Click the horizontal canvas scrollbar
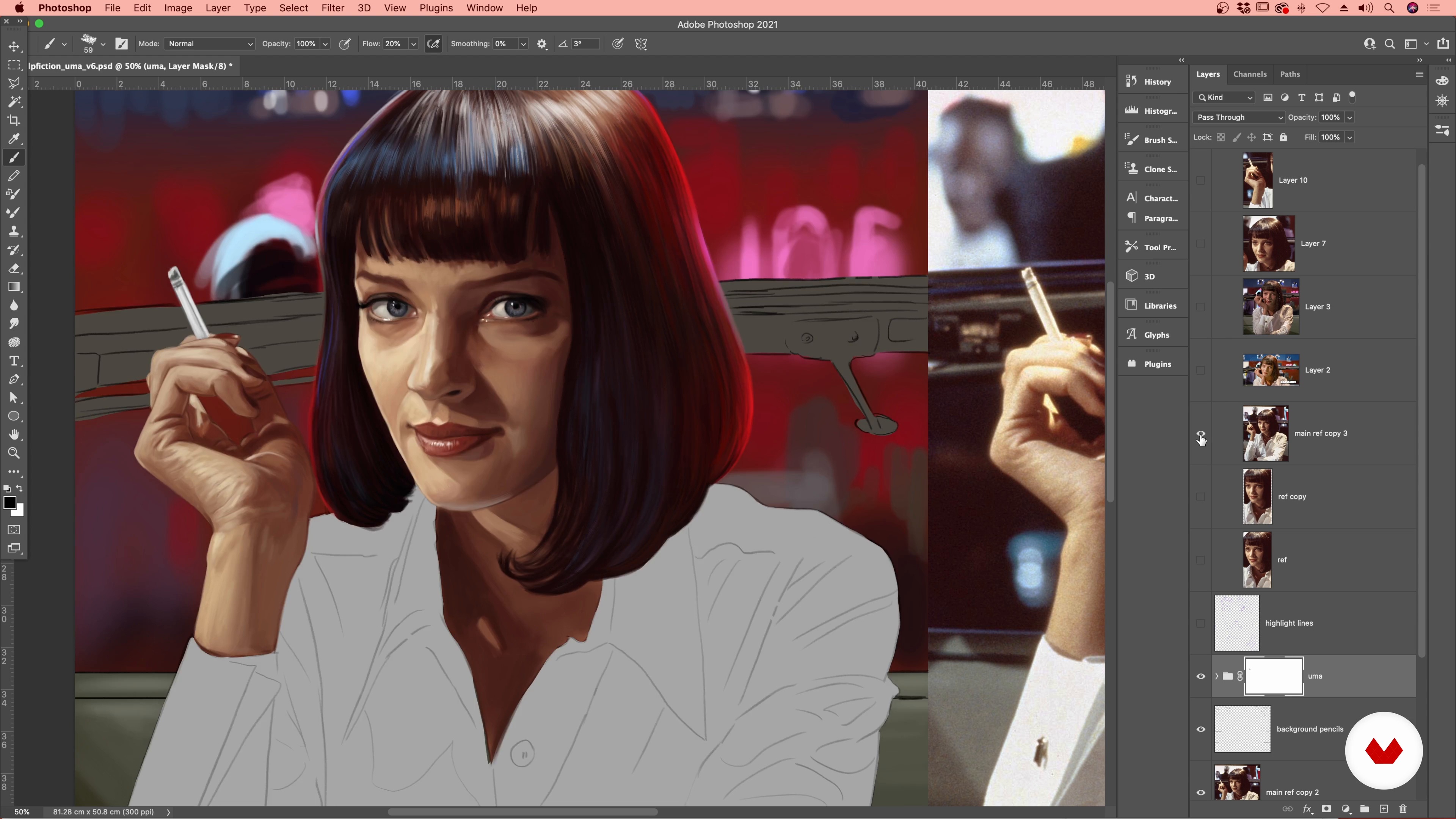1456x819 pixels. [522, 812]
